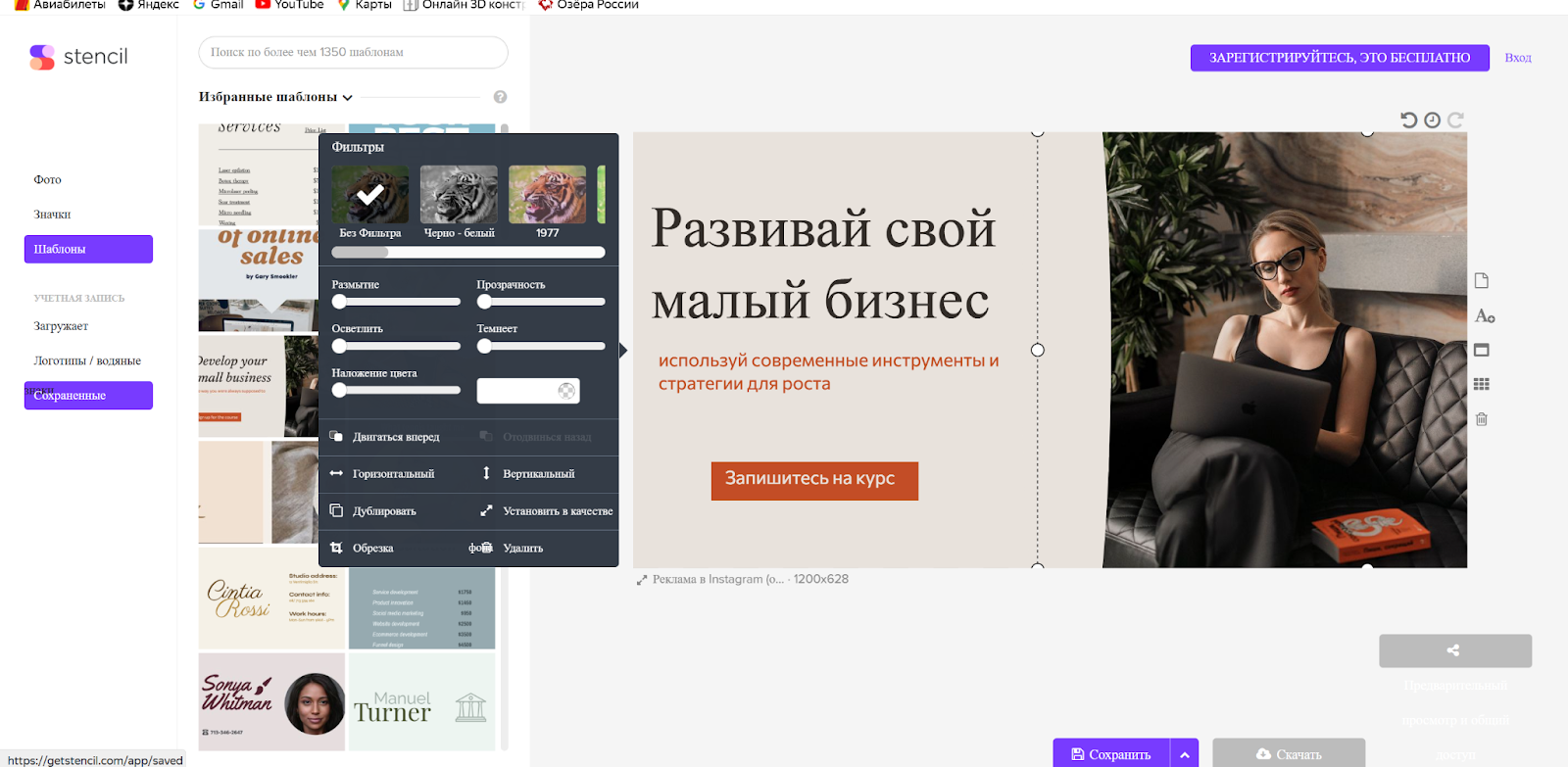Viewport: 1568px width, 767px height.
Task: Open the grid icon in right toolbar
Action: click(1482, 384)
